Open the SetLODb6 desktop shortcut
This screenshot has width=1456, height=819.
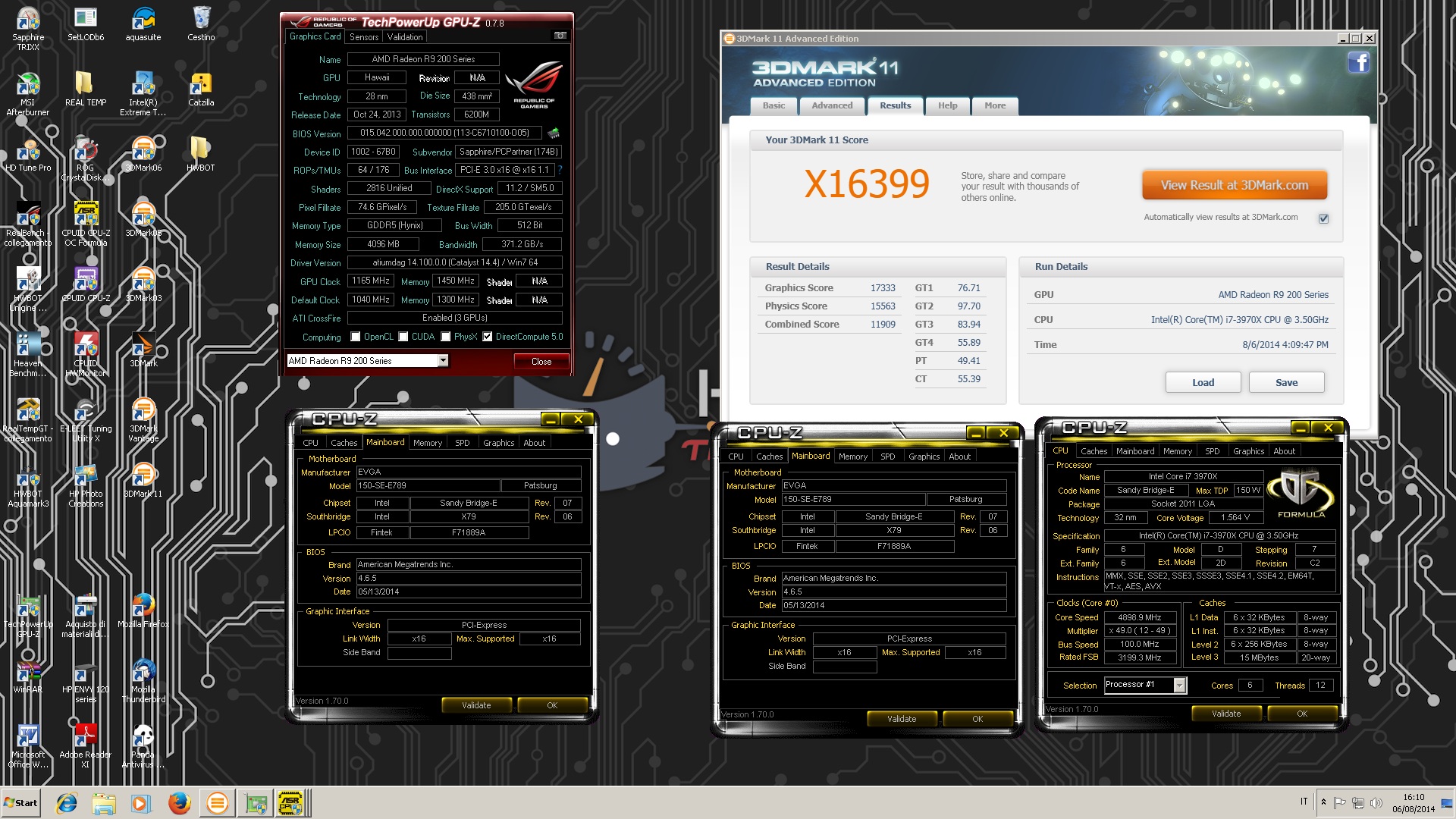pos(86,24)
